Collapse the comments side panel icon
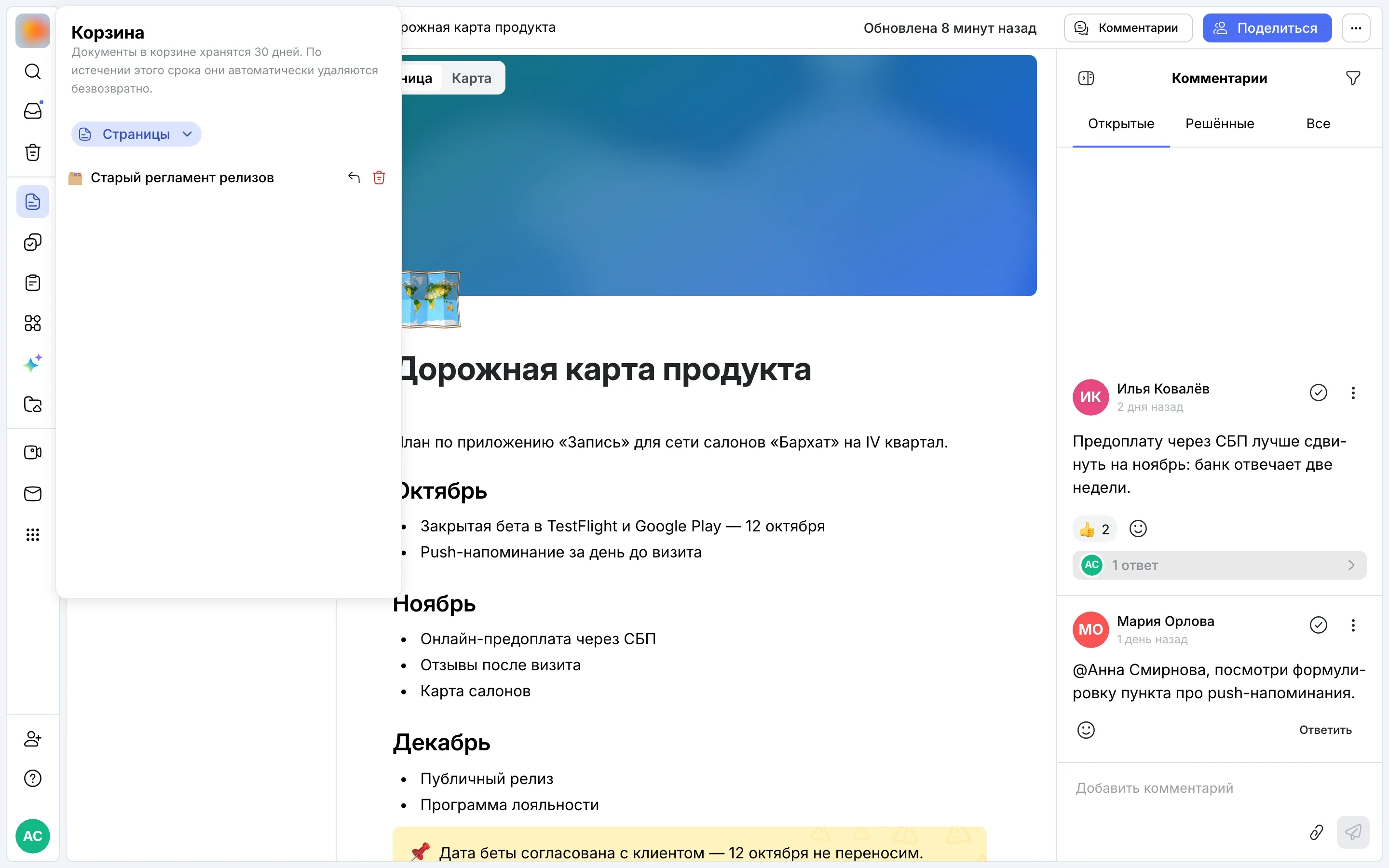 click(x=1086, y=78)
